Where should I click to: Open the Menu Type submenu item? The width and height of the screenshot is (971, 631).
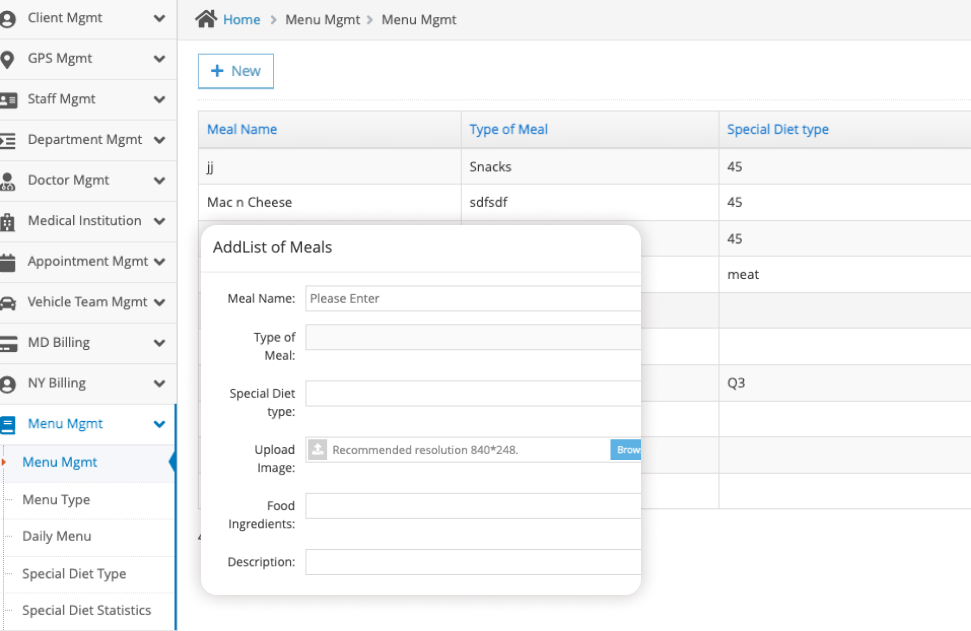[x=56, y=500]
